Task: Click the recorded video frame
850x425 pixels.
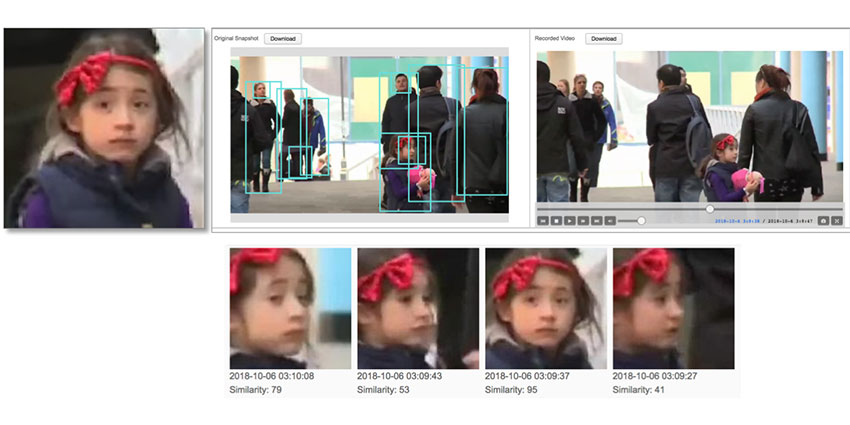Action: (x=690, y=126)
